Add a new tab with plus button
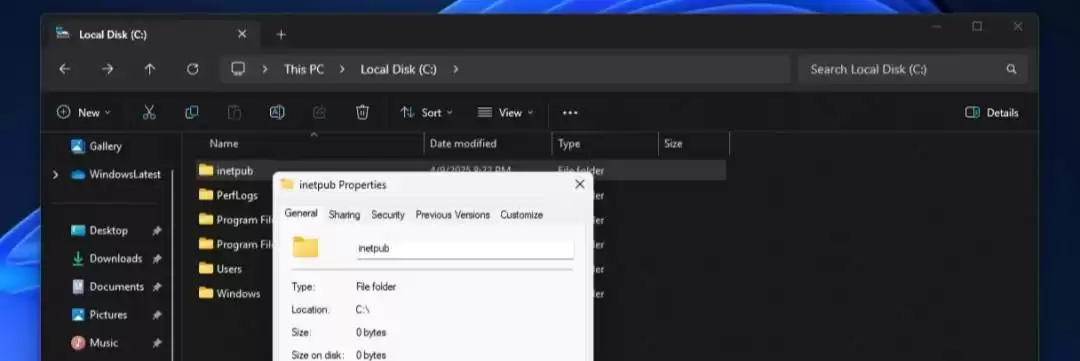The height and width of the screenshot is (361, 1080). point(280,34)
